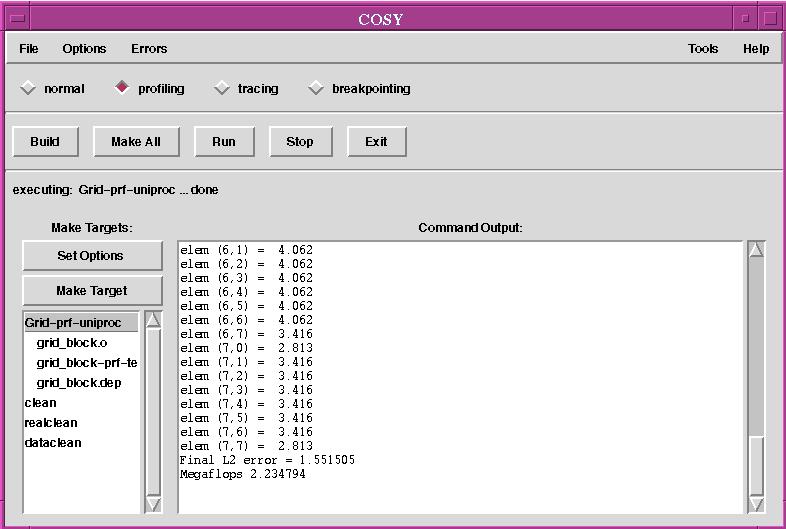Click the Build button
The width and height of the screenshot is (786, 529).
[x=45, y=141]
